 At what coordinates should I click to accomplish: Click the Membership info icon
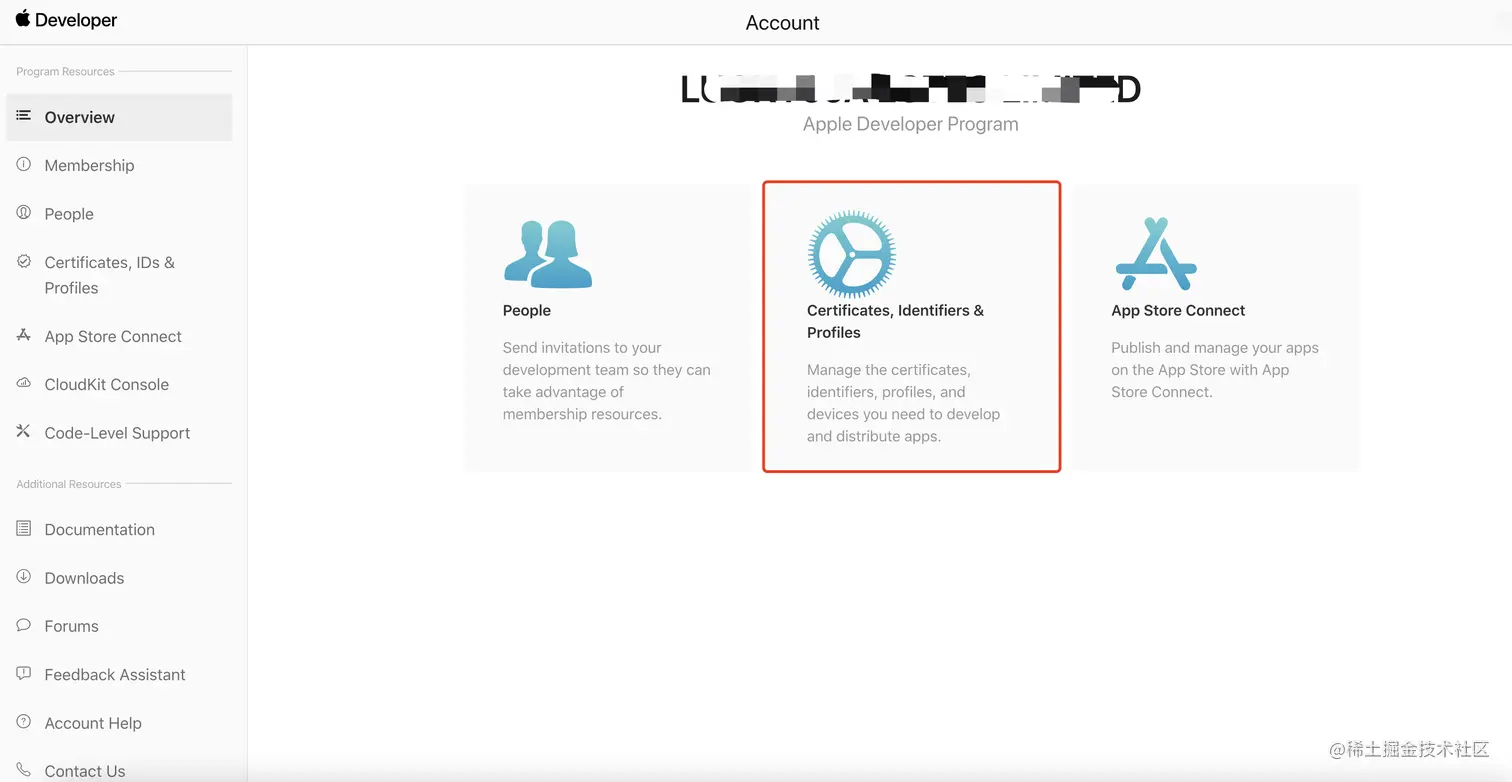tap(24, 164)
